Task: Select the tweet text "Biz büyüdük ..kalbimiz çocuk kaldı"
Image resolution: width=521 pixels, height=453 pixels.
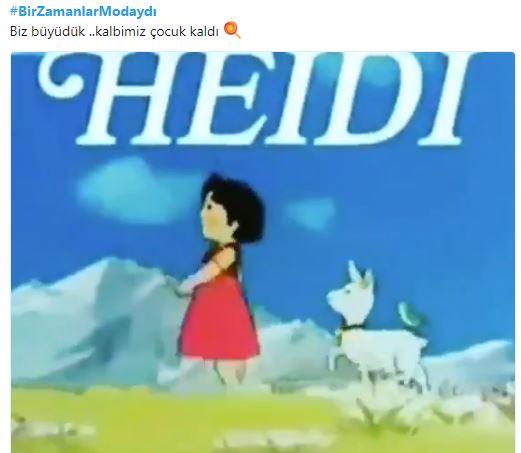Action: coord(114,32)
